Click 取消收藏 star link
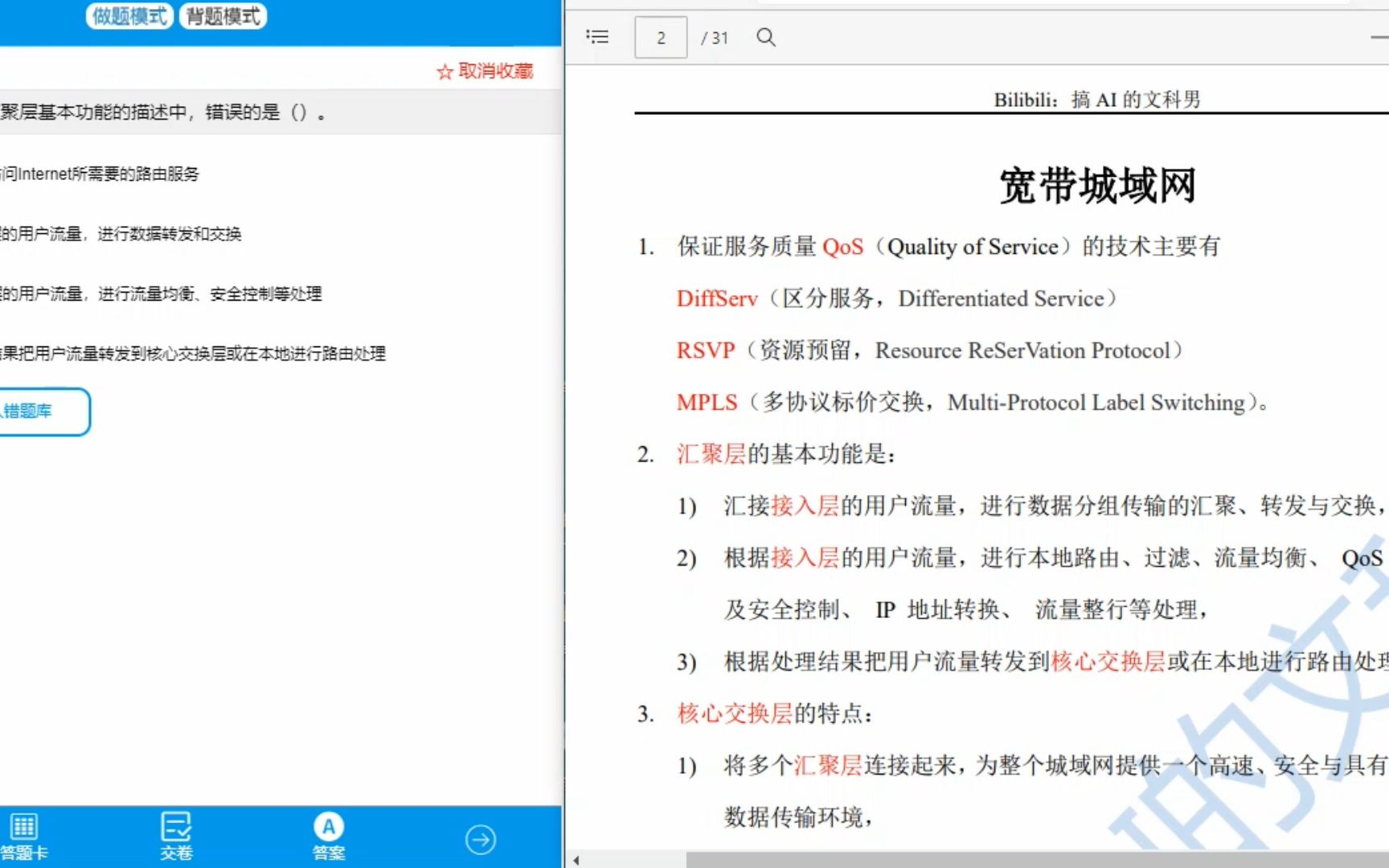This screenshot has height=868, width=1389. [485, 72]
